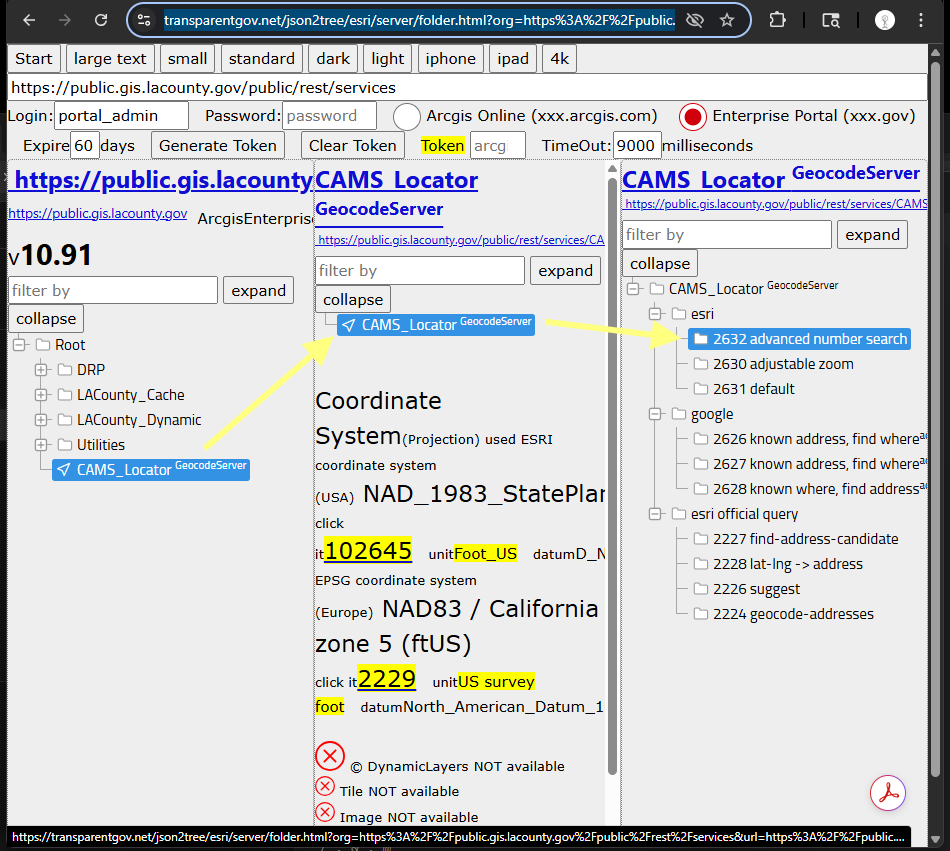Open the media search icon in toolbar
Viewport: 950px width, 851px height.
[831, 21]
